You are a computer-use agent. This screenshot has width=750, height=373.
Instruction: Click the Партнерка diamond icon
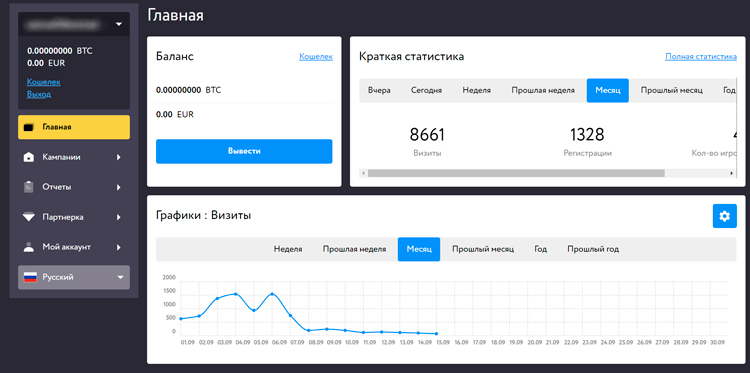coord(29,217)
